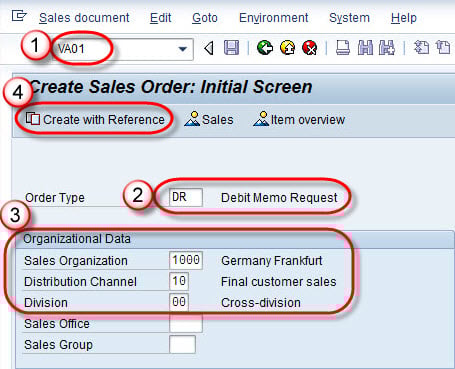The image size is (455, 369).
Task: Open the SAP window menu icon
Action: pyautogui.click(x=19, y=16)
